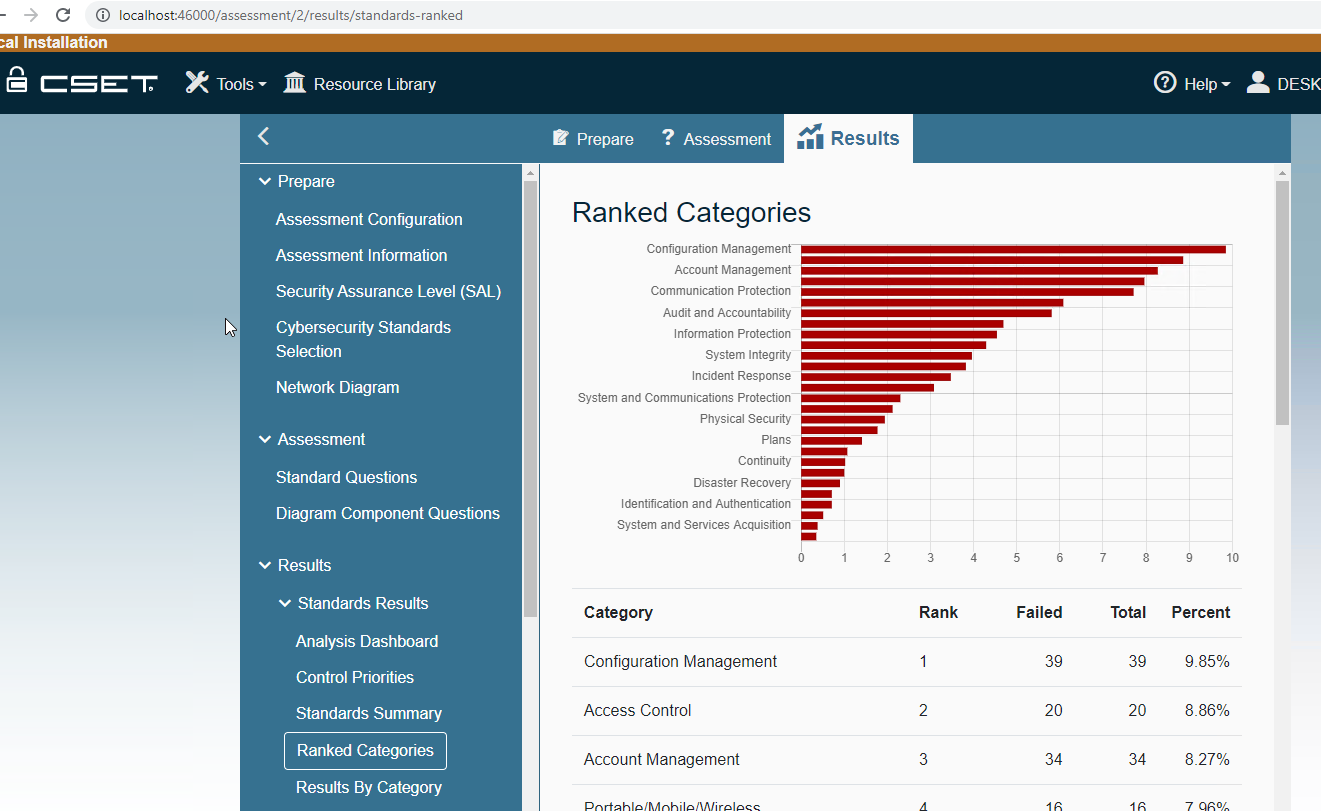Switch to the Prepare tab
The height and width of the screenshot is (811, 1321).
coord(593,139)
